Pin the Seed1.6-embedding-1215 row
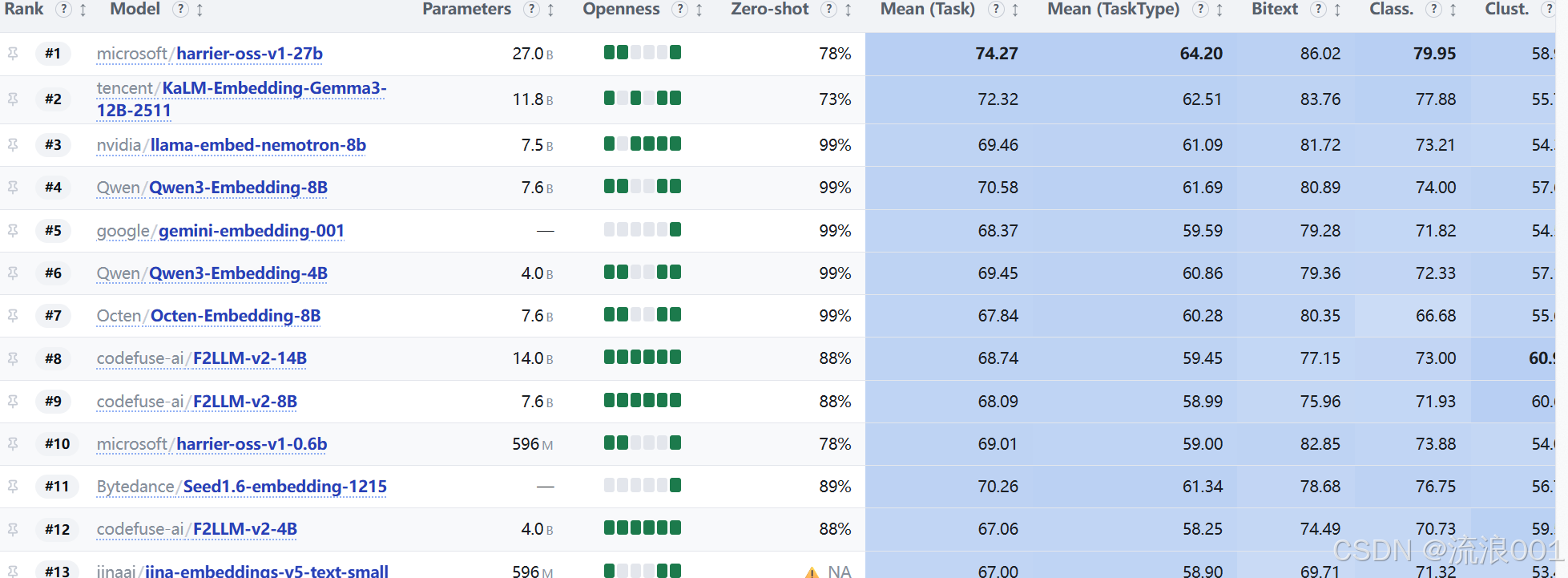Screen dimensions: 1568x578 coord(13,487)
